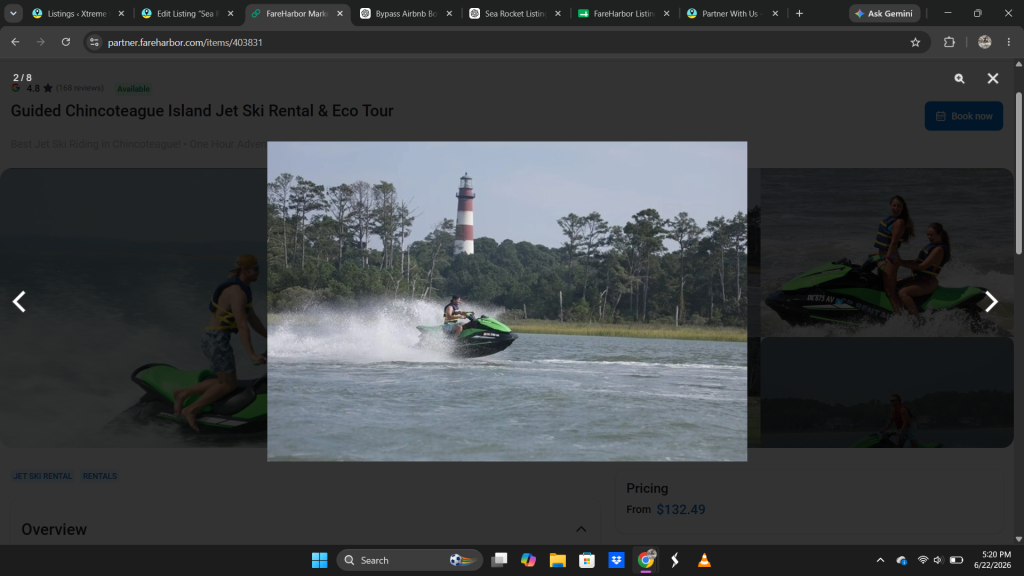Open the browser extensions puzzle icon

coord(949,42)
